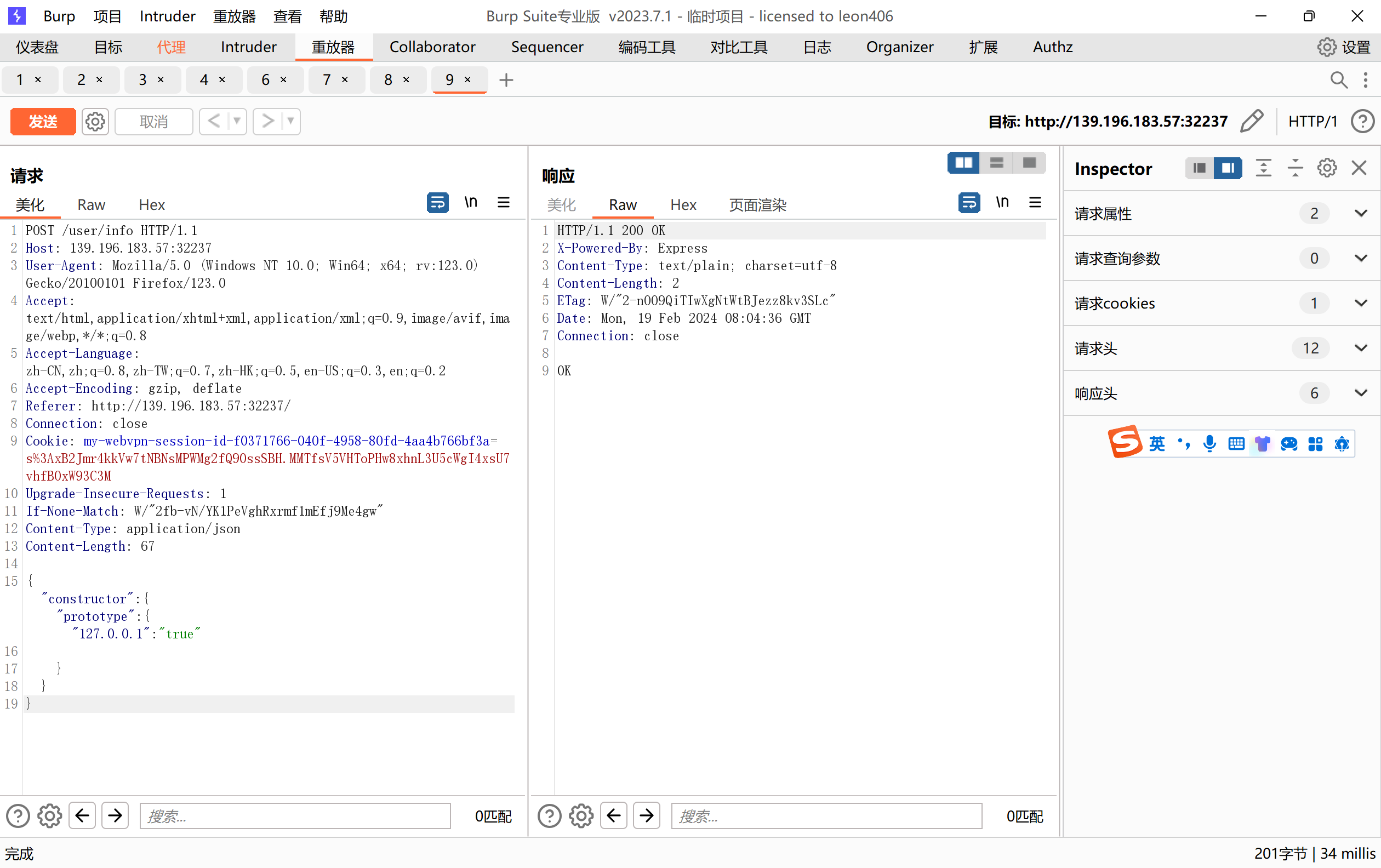This screenshot has width=1381, height=868.
Task: Go to previous match in request search
Action: (82, 815)
